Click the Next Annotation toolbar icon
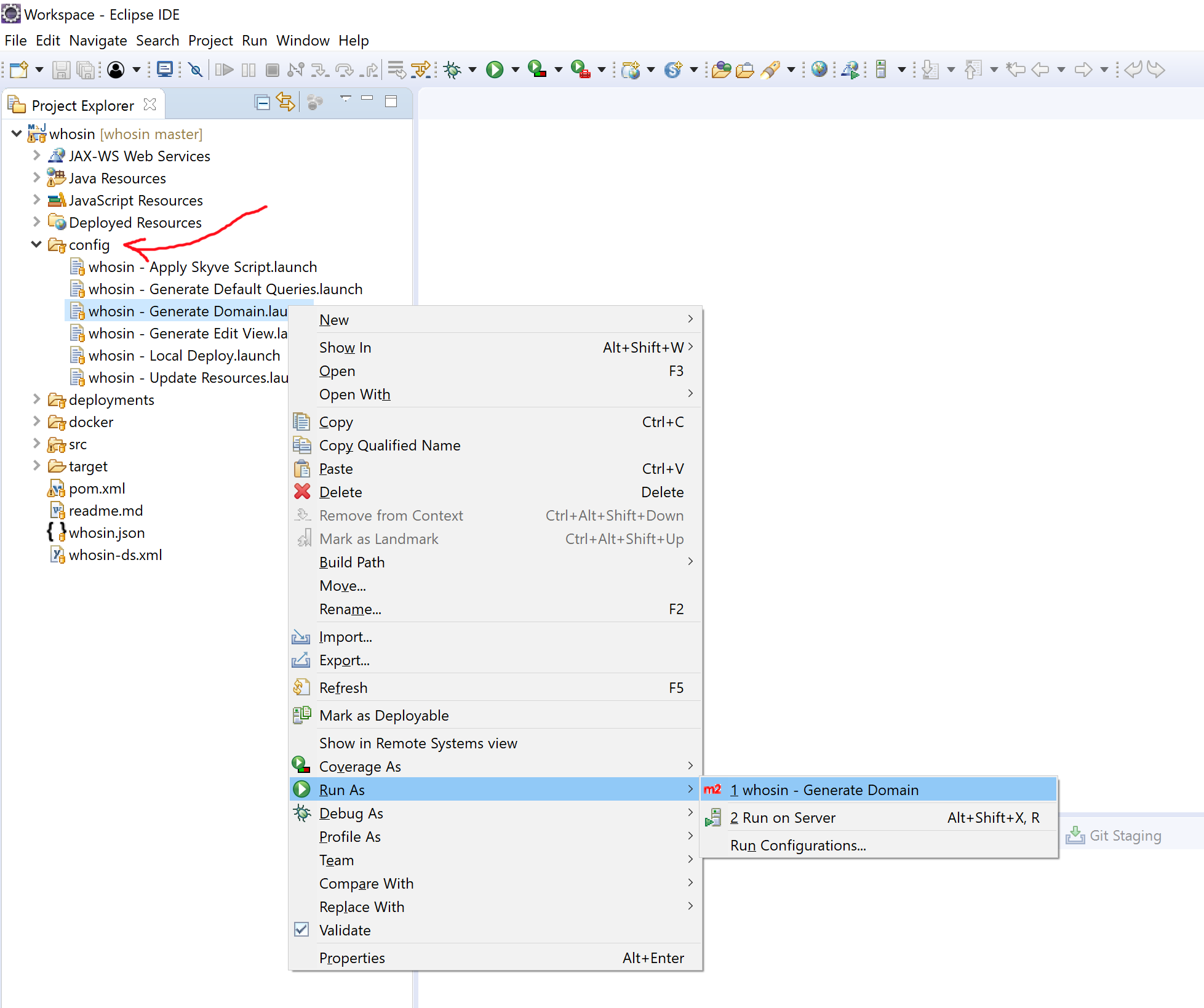The width and height of the screenshot is (1204, 1008). coord(930,70)
